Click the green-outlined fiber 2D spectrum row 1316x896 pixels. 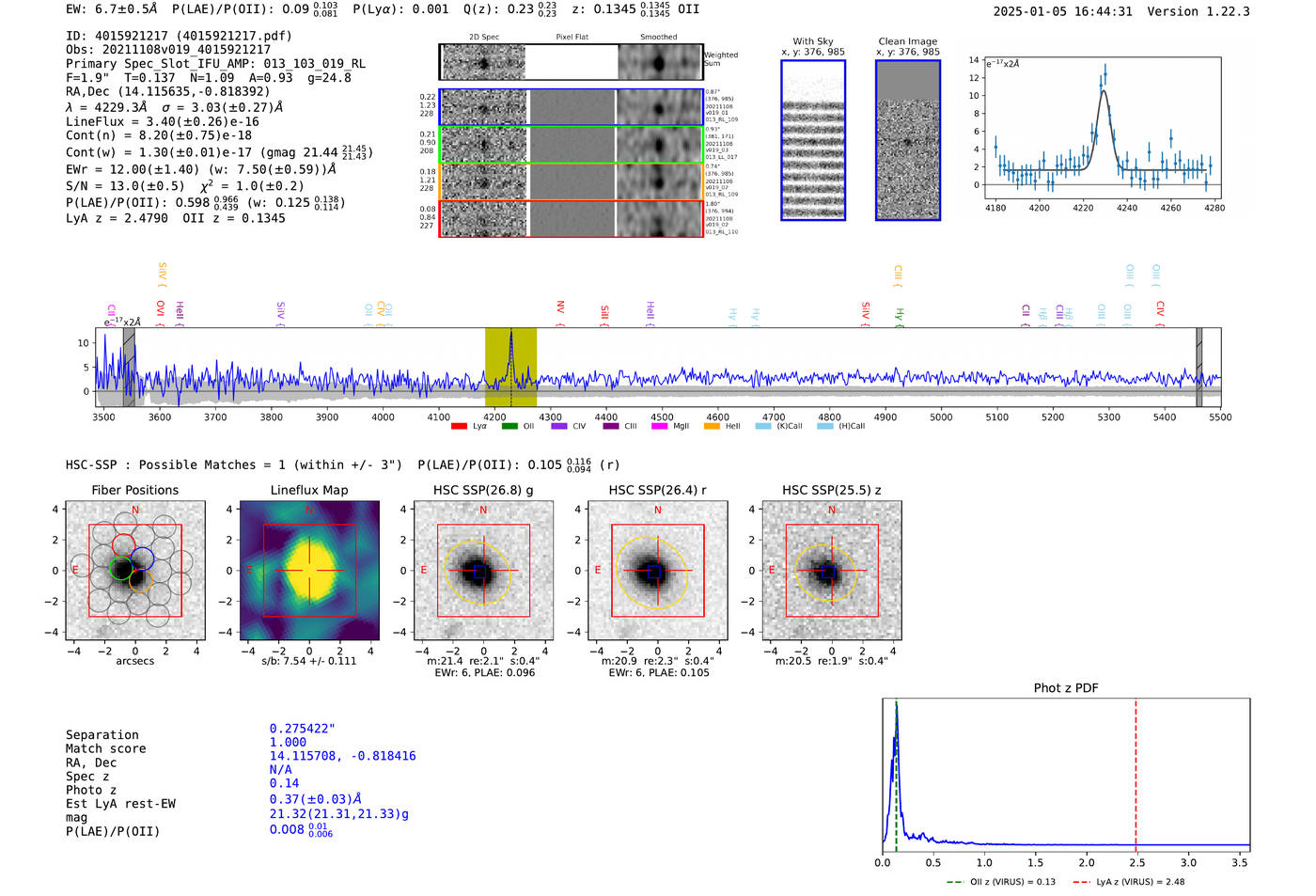point(571,145)
